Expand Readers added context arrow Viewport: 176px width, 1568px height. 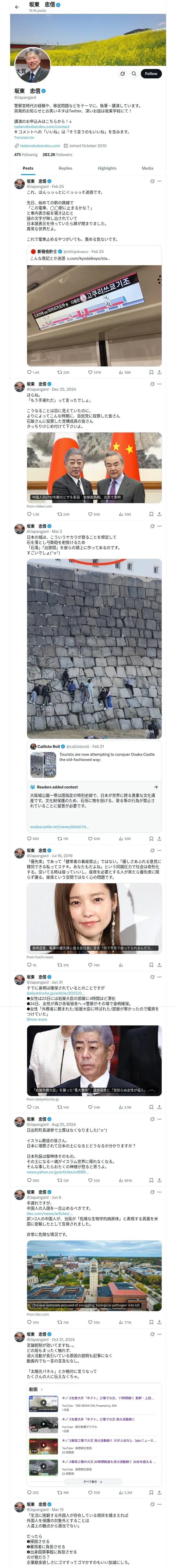point(156,786)
